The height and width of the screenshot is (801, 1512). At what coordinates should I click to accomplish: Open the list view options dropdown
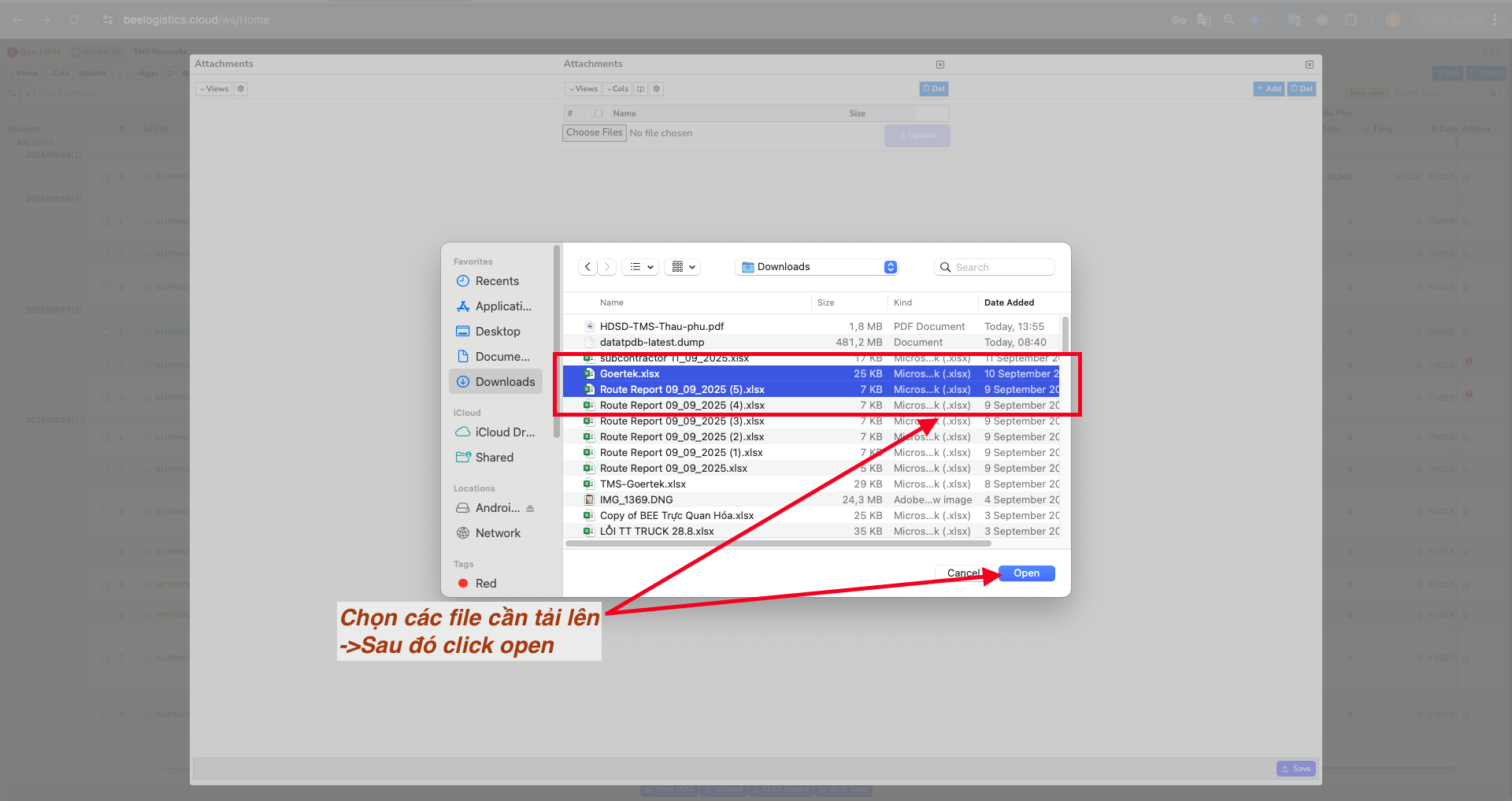point(642,267)
